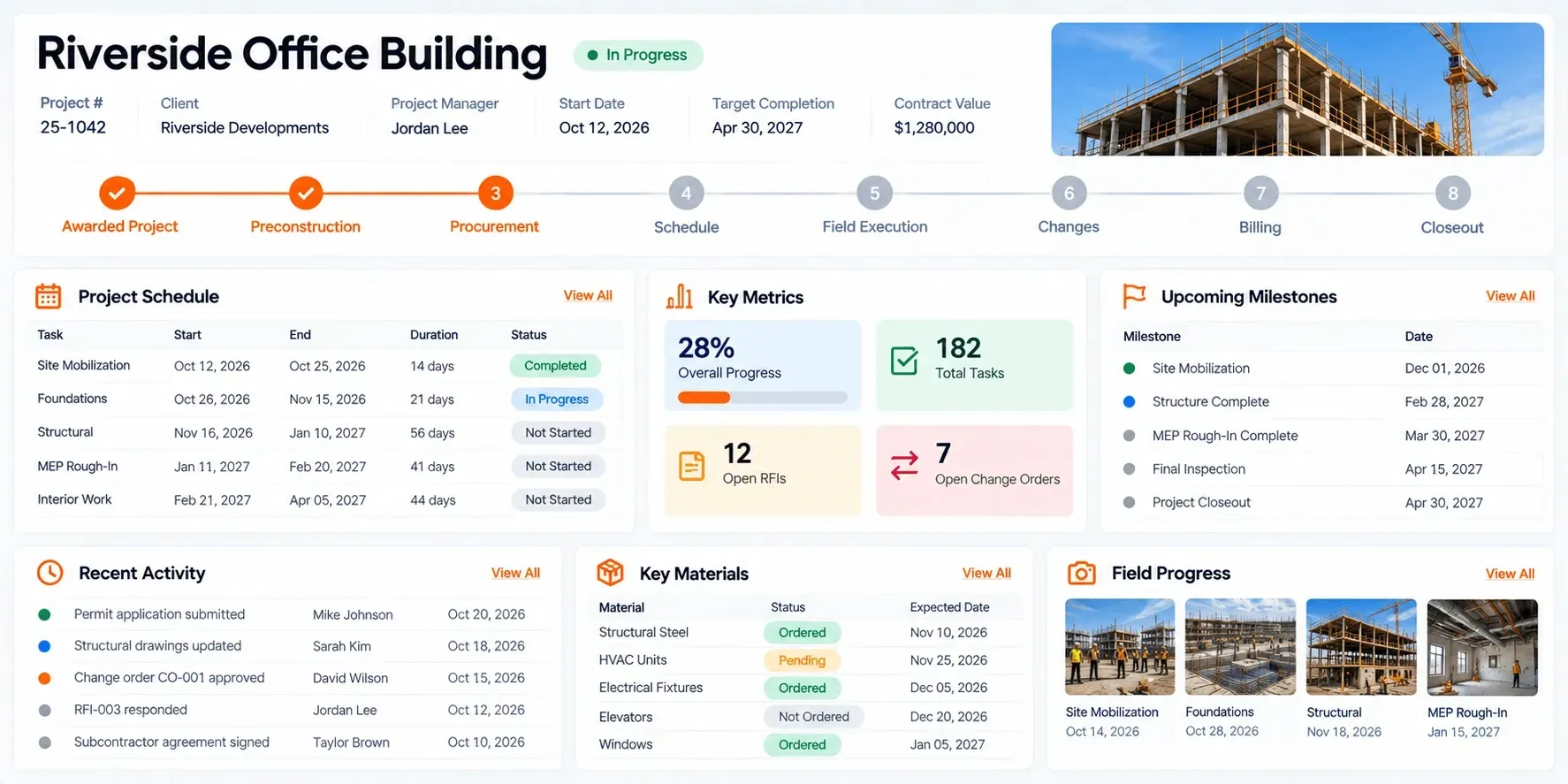Select step 5 Field Execution circle
Screen dimensions: 1568x784
point(875,193)
